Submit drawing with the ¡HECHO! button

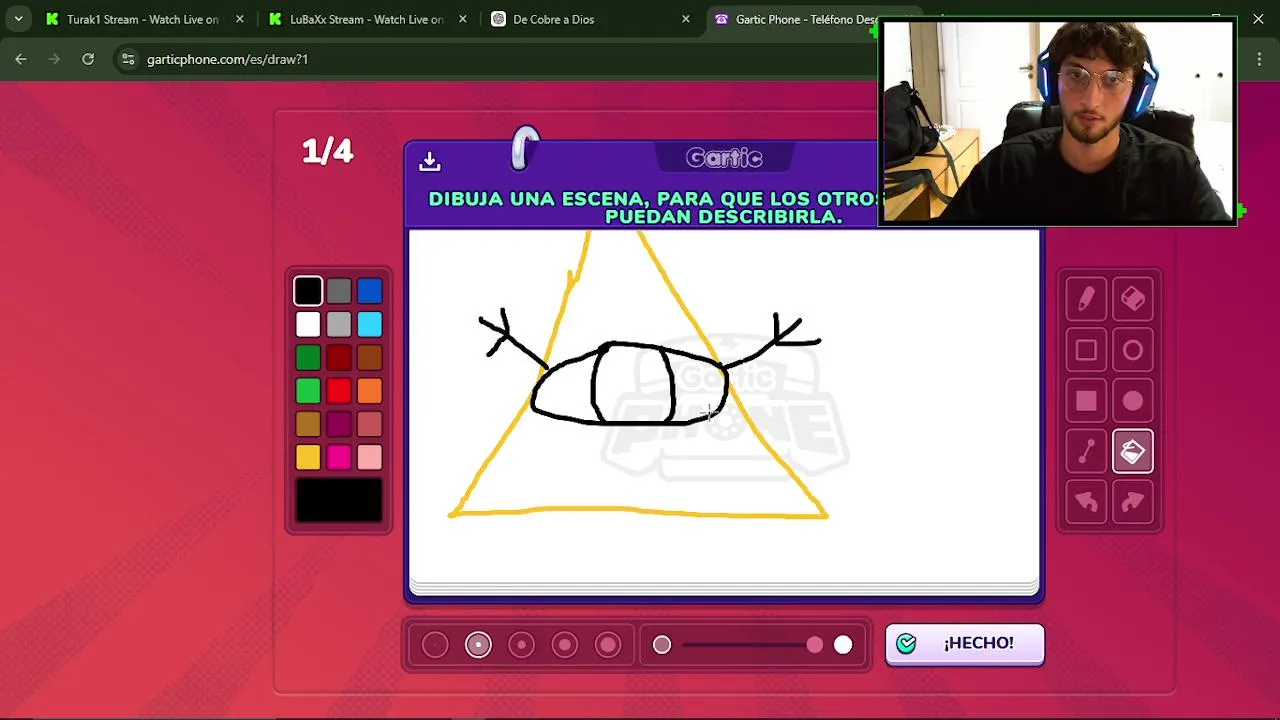(x=965, y=644)
